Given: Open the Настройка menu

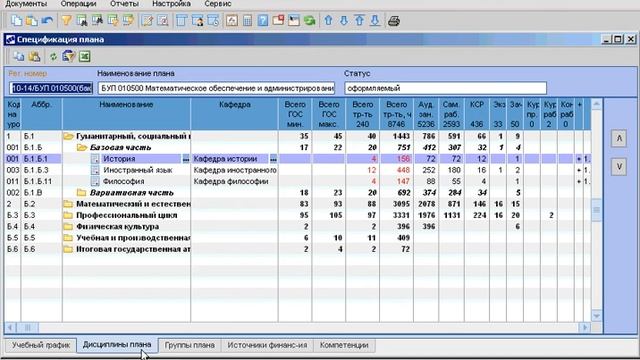Looking at the screenshot, I should 171,4.
